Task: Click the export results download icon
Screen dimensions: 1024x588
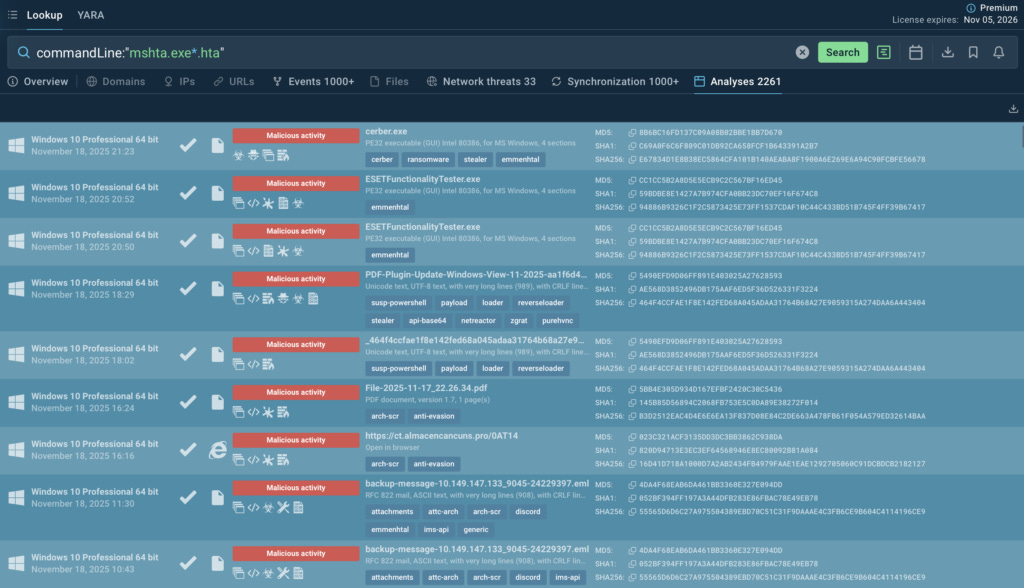Action: coord(1013,109)
